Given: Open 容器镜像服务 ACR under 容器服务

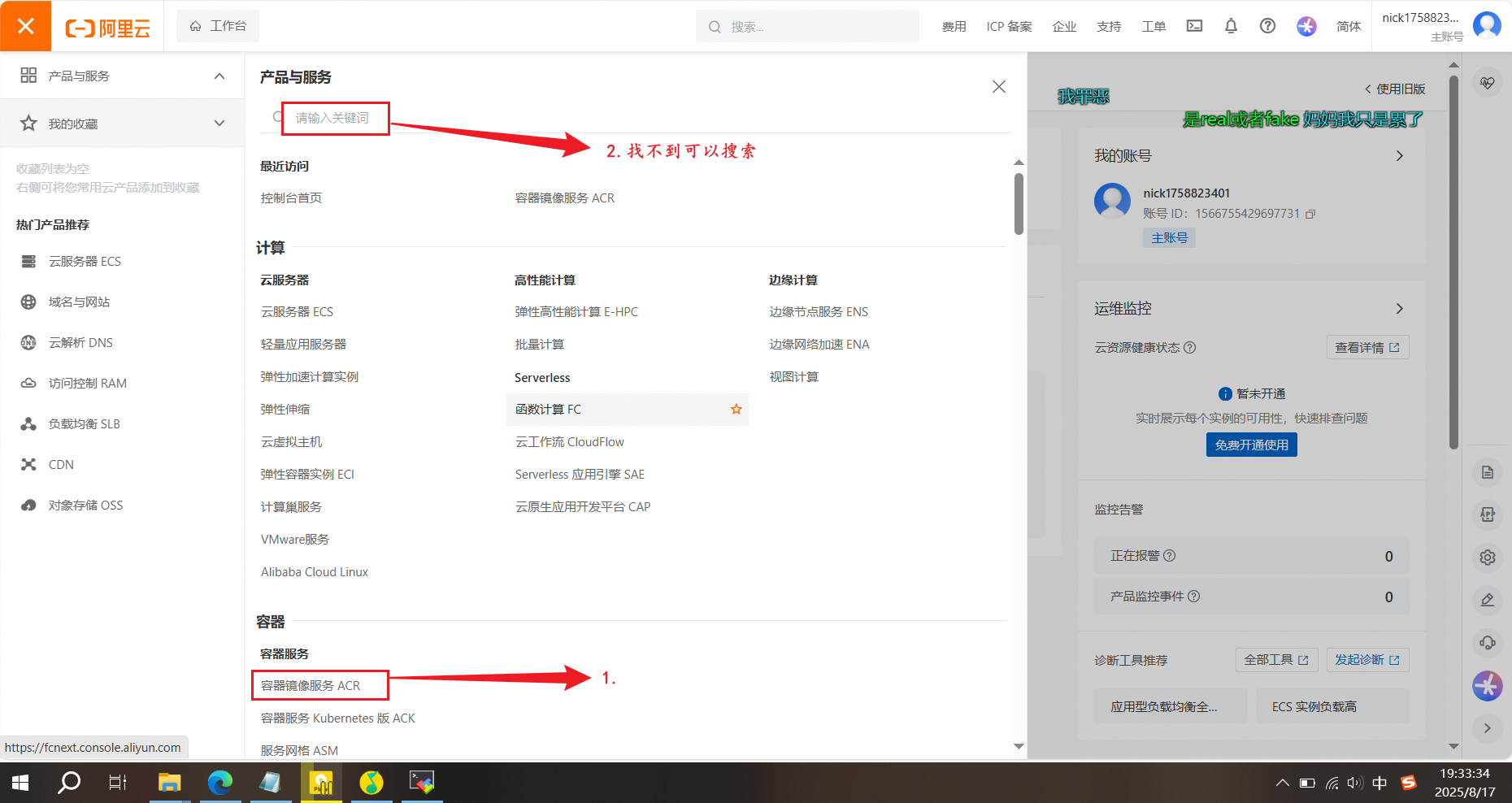Looking at the screenshot, I should point(311,686).
